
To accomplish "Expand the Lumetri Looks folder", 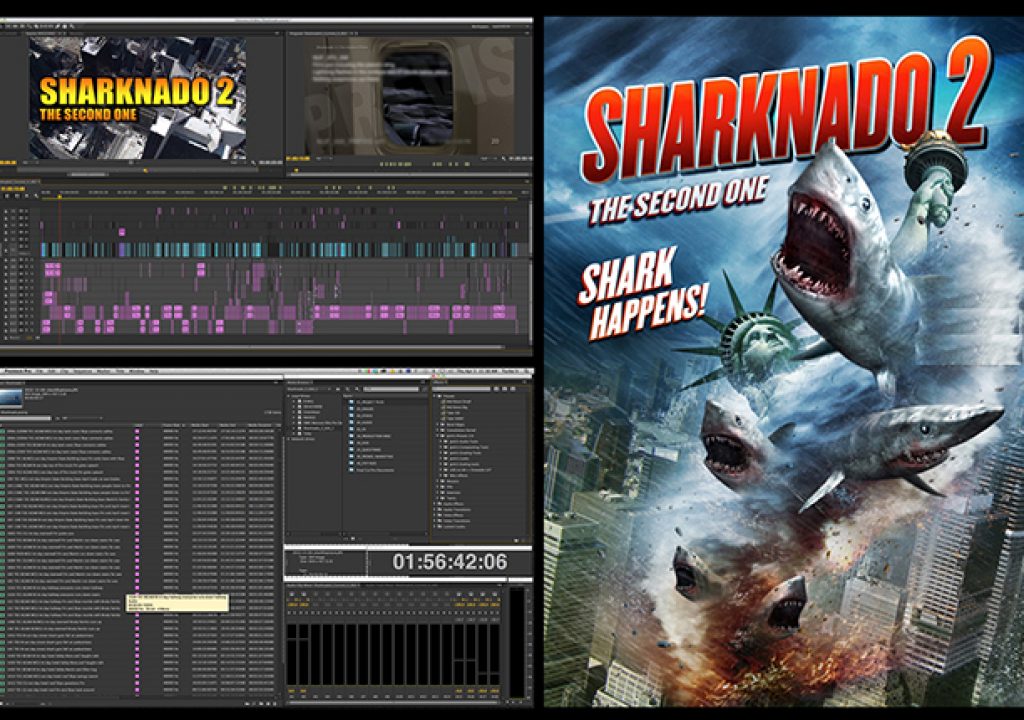I will tap(434, 527).
